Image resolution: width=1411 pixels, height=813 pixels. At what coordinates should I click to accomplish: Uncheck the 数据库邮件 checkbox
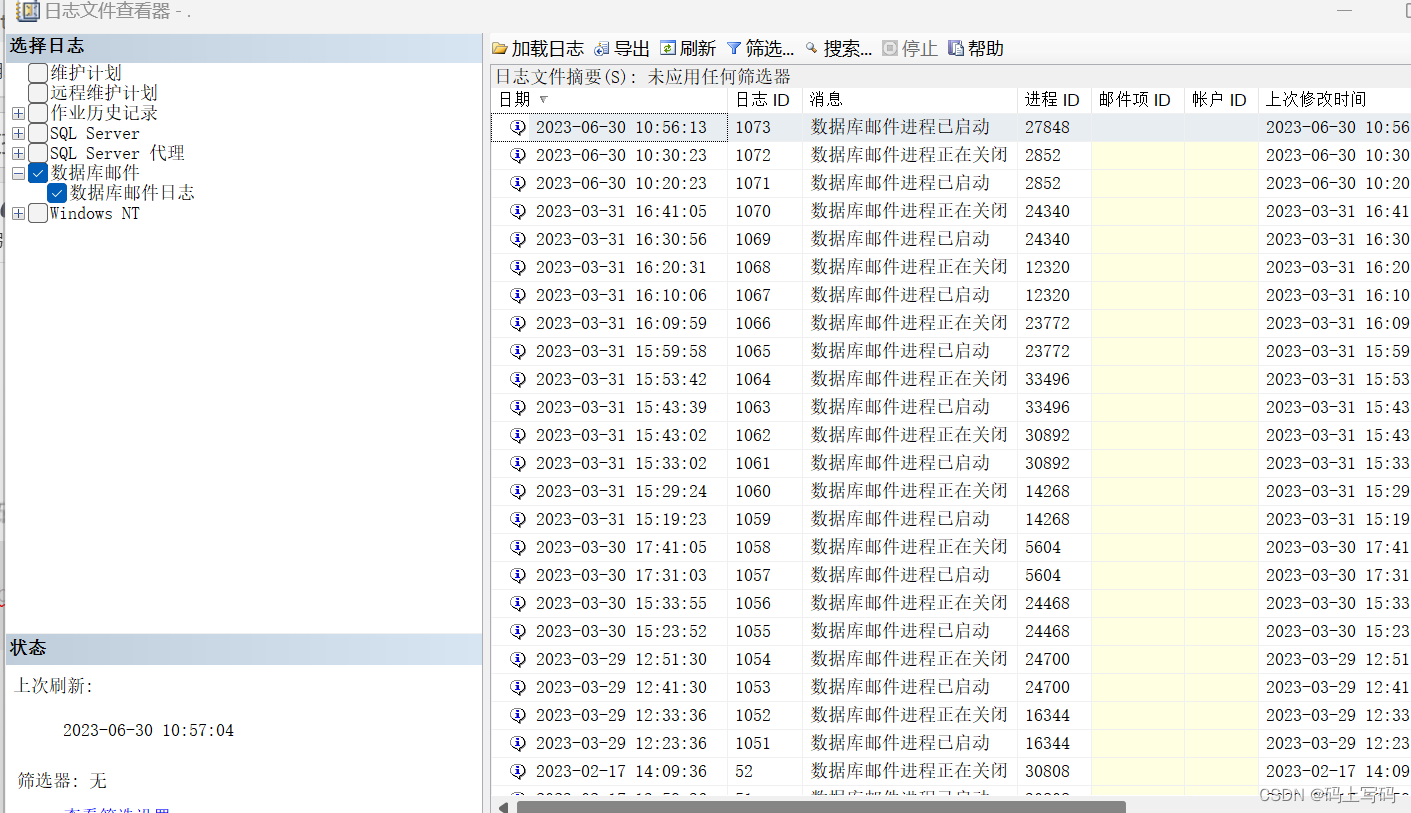(38, 173)
